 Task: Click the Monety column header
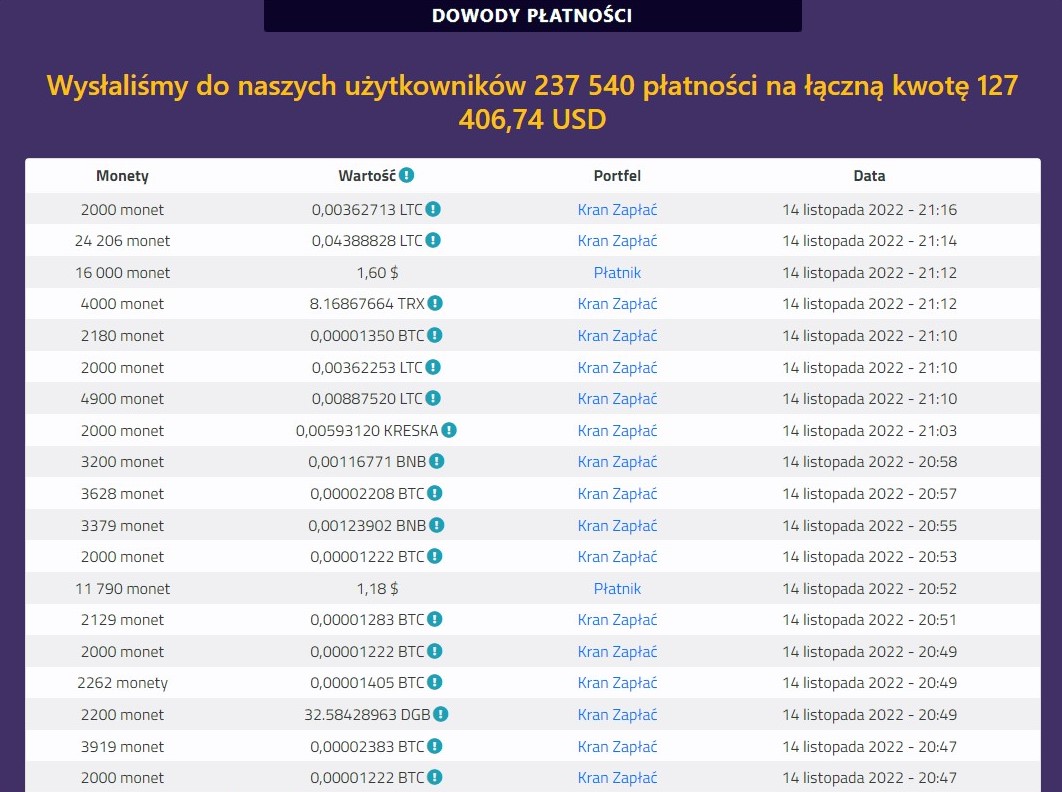[x=123, y=176]
